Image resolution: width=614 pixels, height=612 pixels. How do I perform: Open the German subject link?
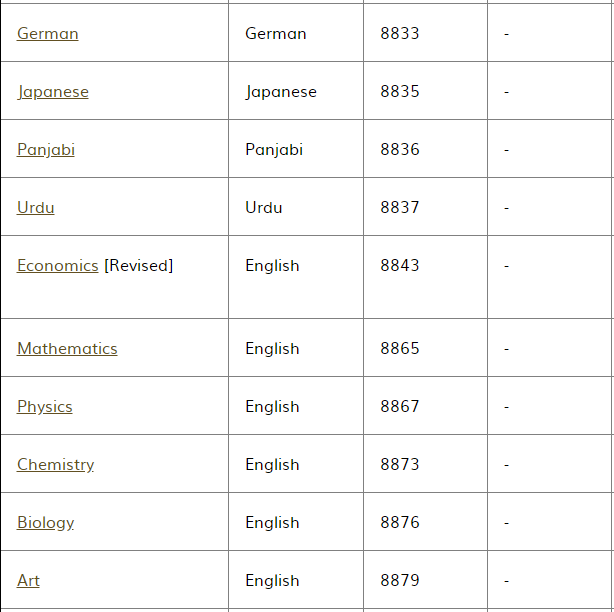point(47,33)
